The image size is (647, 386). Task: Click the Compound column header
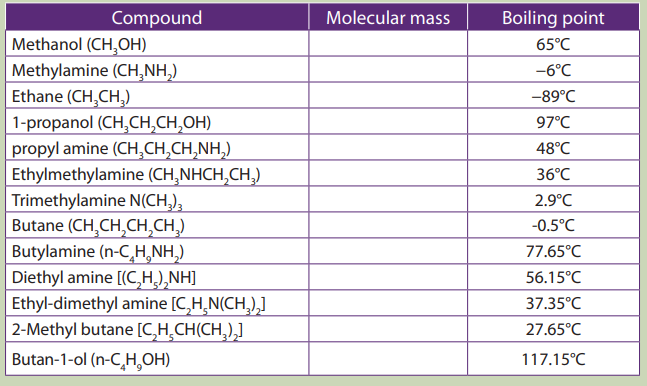pos(157,17)
